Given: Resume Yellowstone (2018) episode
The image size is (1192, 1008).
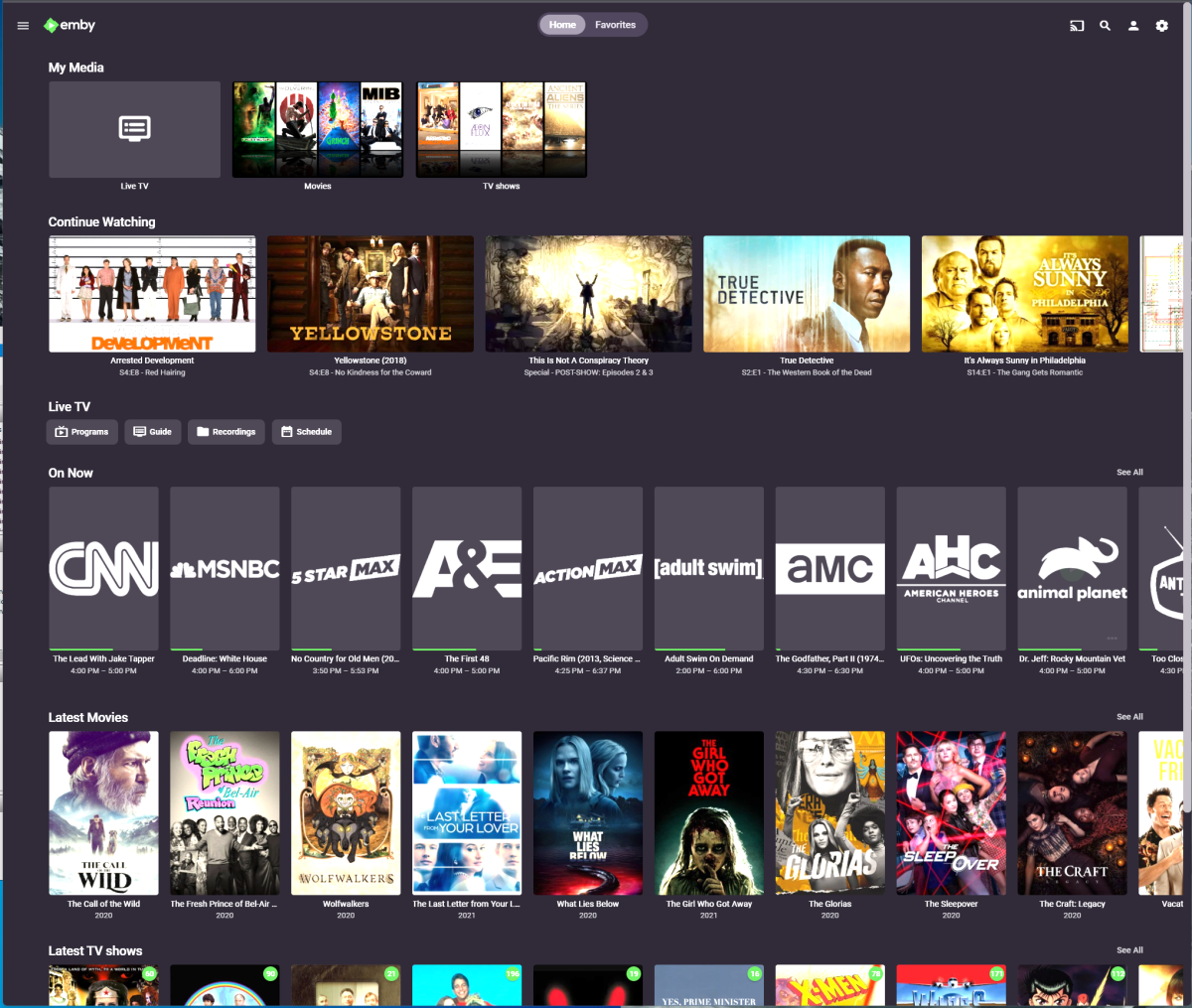Looking at the screenshot, I should click(x=371, y=294).
